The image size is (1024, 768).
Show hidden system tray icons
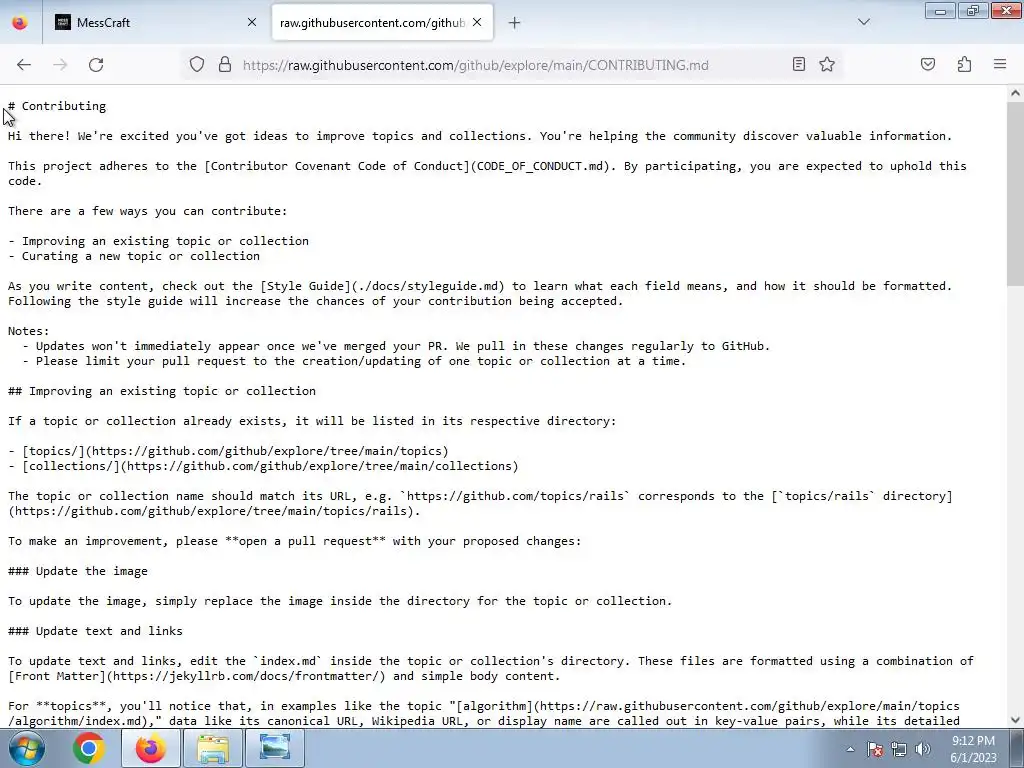pos(850,749)
